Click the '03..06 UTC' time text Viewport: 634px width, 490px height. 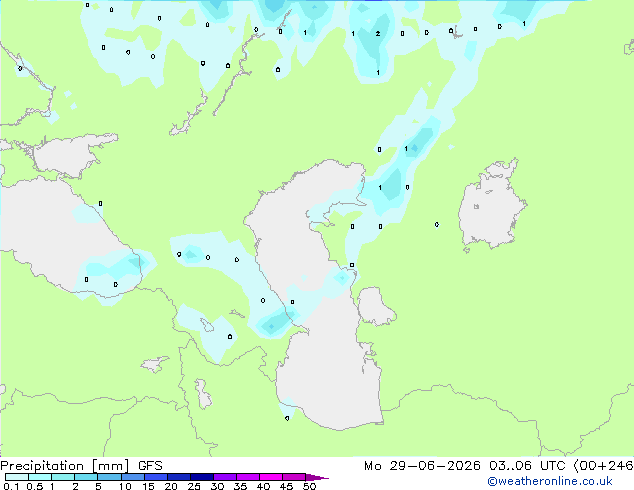(527, 466)
